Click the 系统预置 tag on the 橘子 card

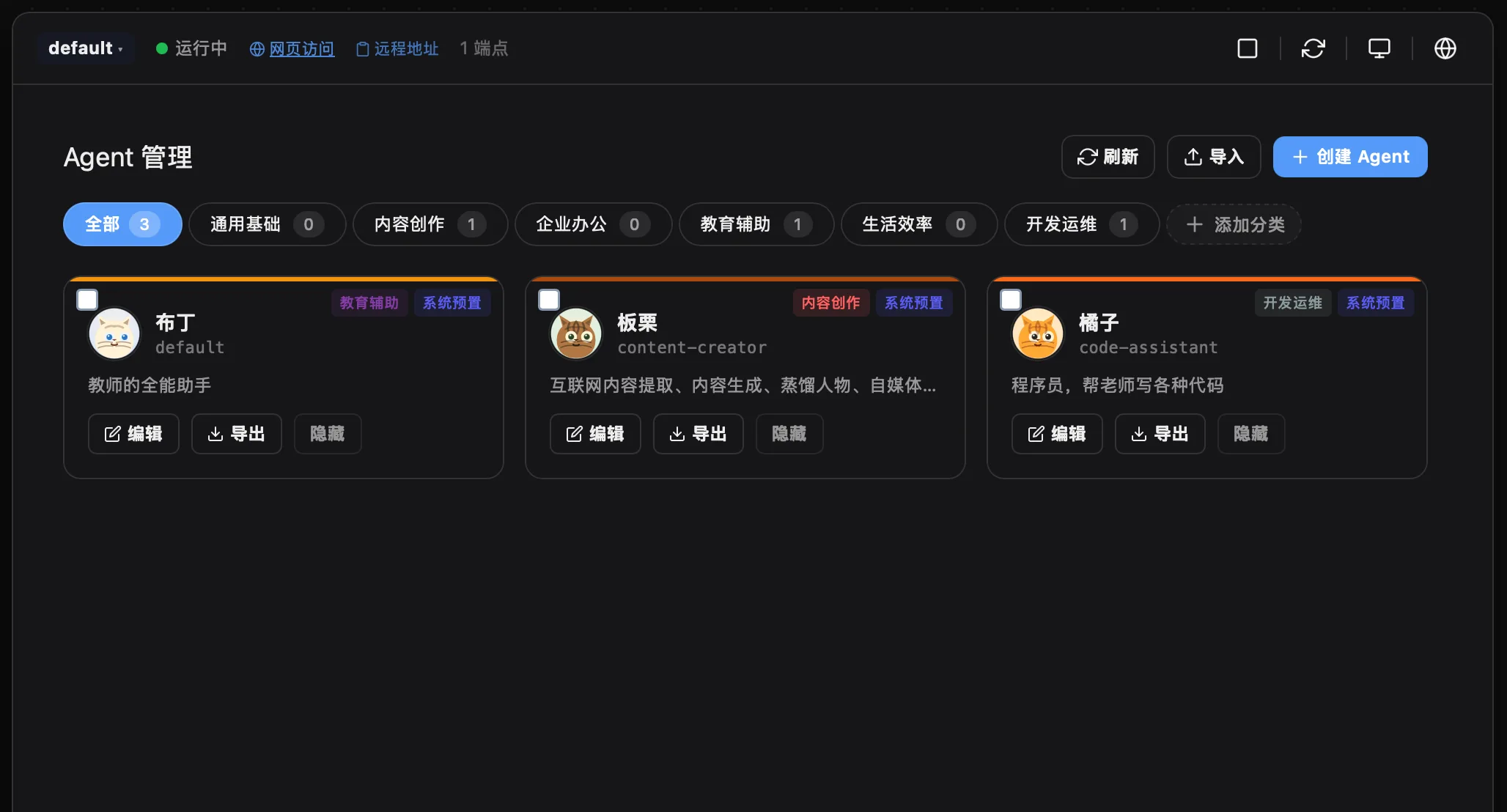(1376, 303)
